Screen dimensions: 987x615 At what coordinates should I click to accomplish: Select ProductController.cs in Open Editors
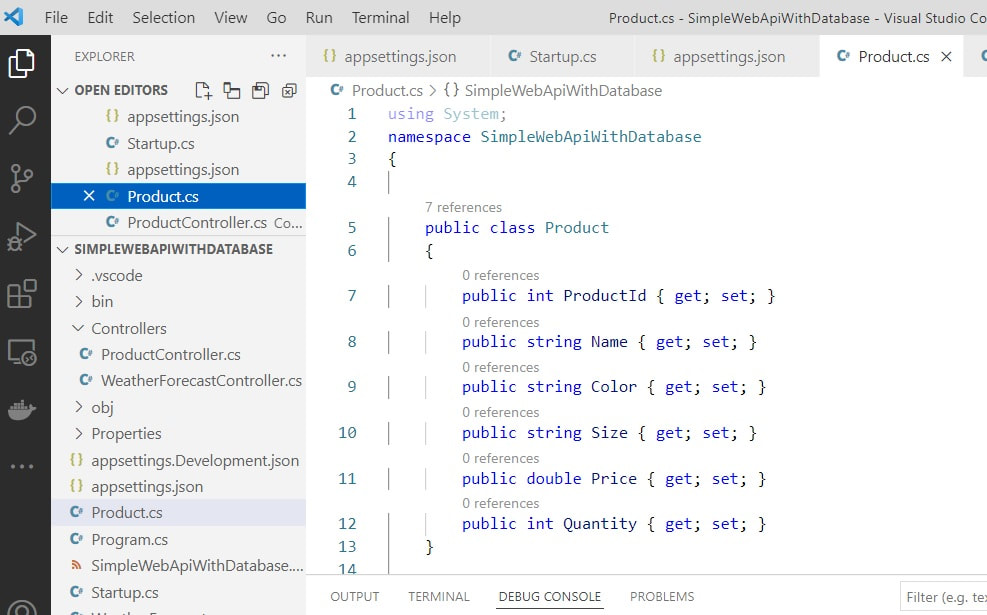(196, 222)
